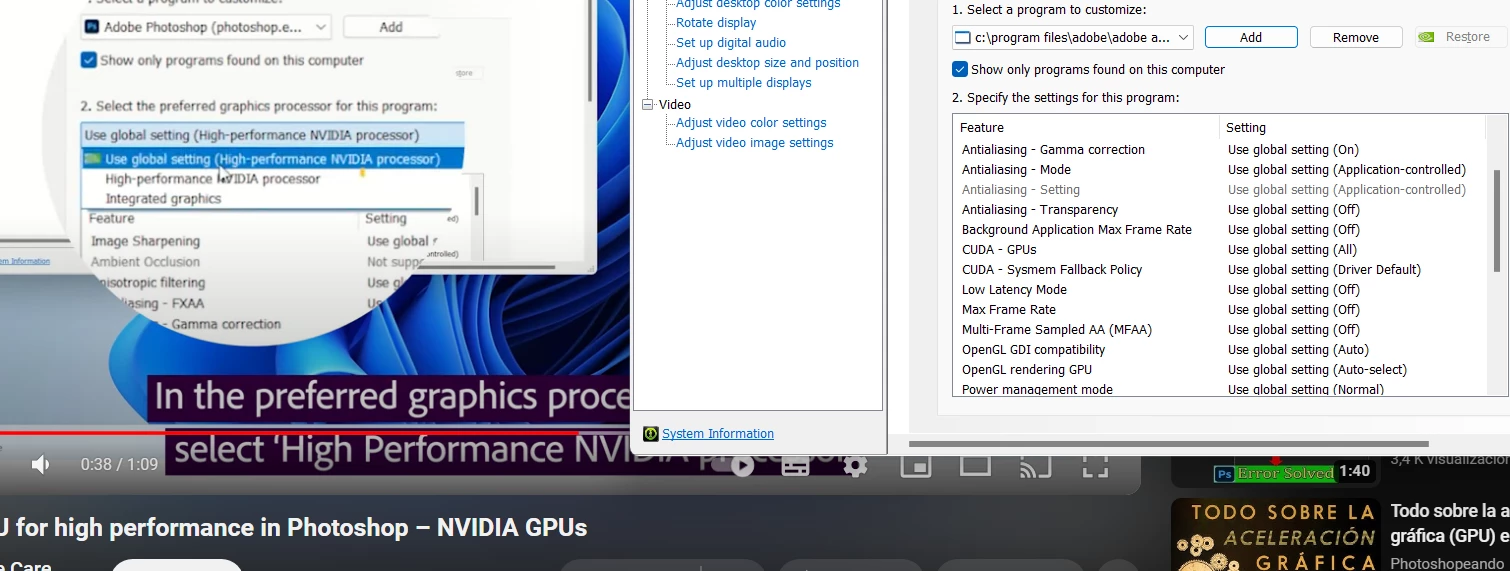Click the Restore button
The width and height of the screenshot is (1510, 571).
click(1461, 37)
